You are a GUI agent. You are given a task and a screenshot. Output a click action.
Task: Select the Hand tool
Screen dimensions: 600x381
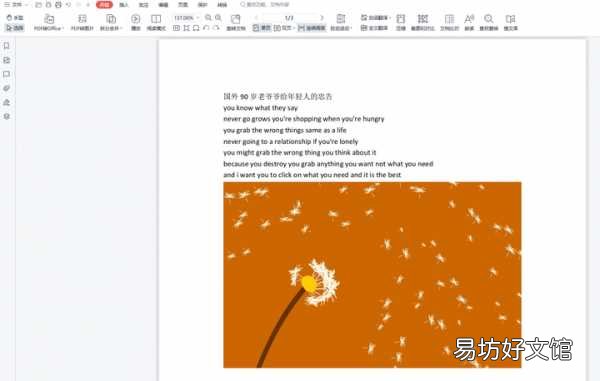pos(15,18)
